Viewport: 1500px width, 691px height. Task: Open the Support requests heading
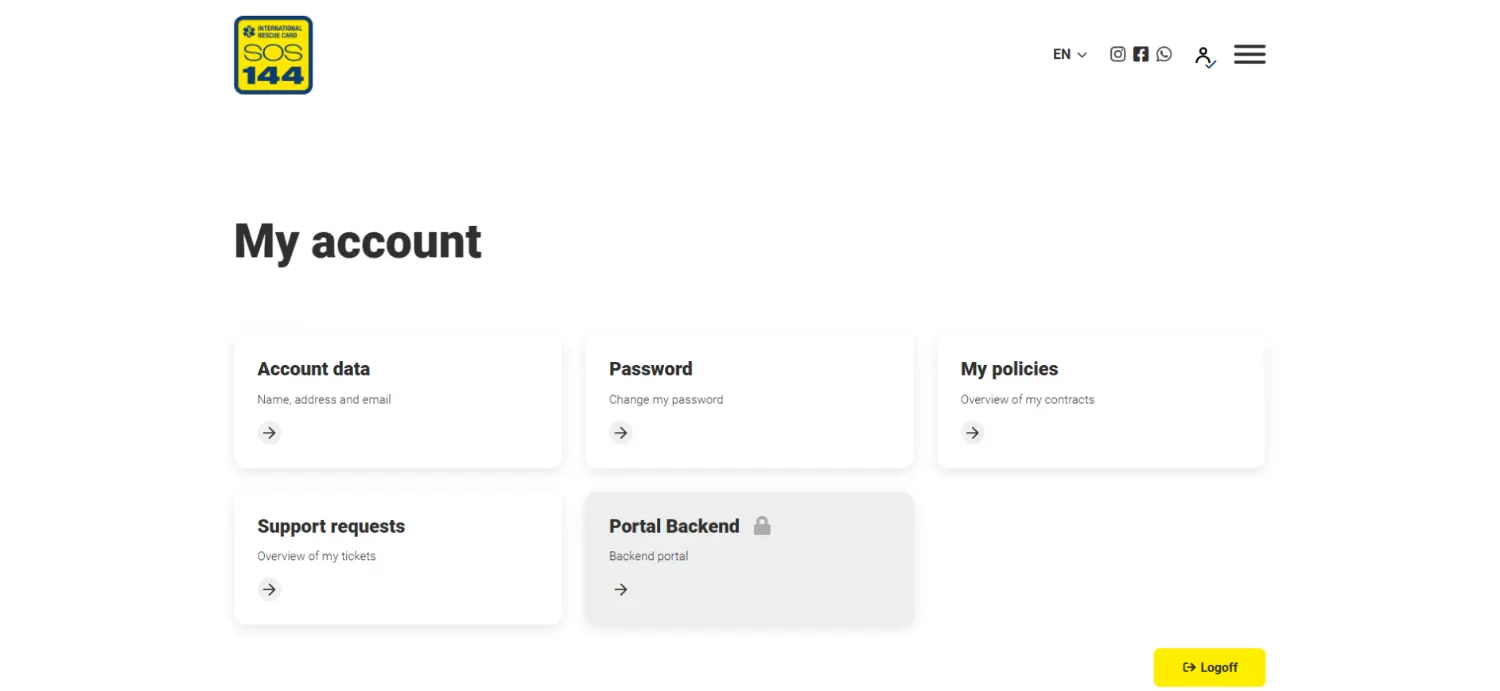331,526
